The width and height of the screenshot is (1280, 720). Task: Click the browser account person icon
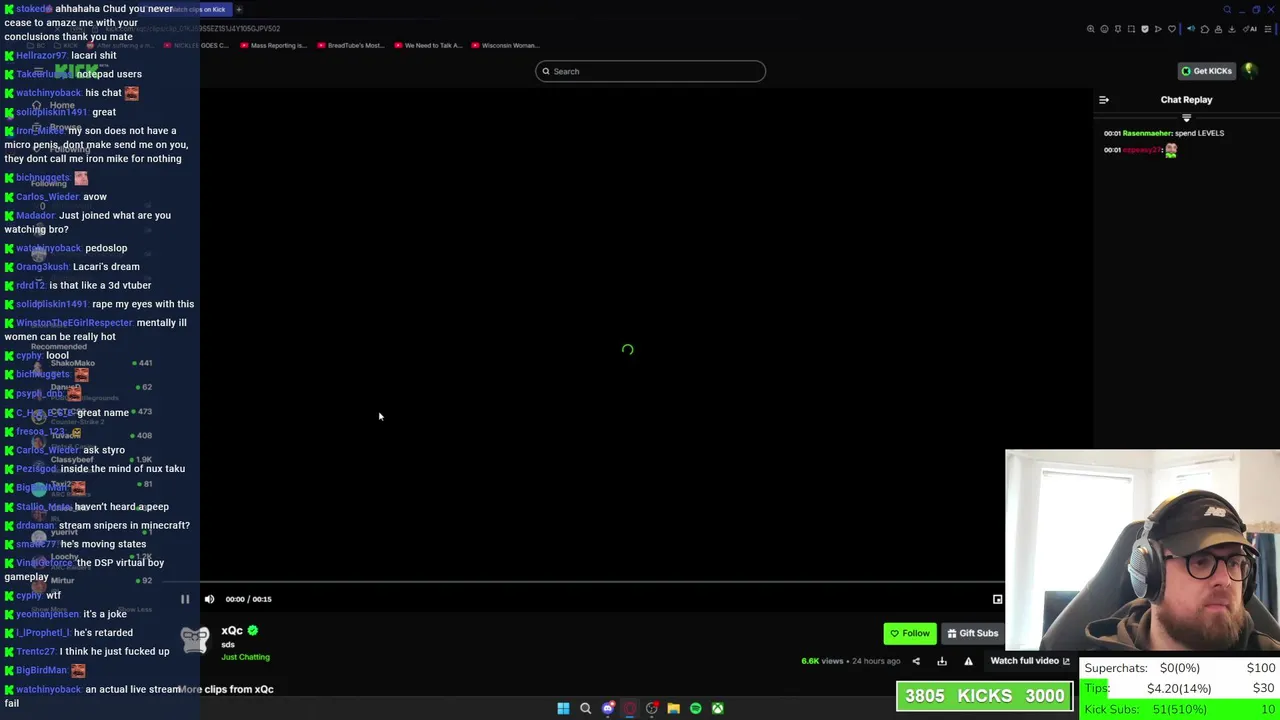[1218, 29]
